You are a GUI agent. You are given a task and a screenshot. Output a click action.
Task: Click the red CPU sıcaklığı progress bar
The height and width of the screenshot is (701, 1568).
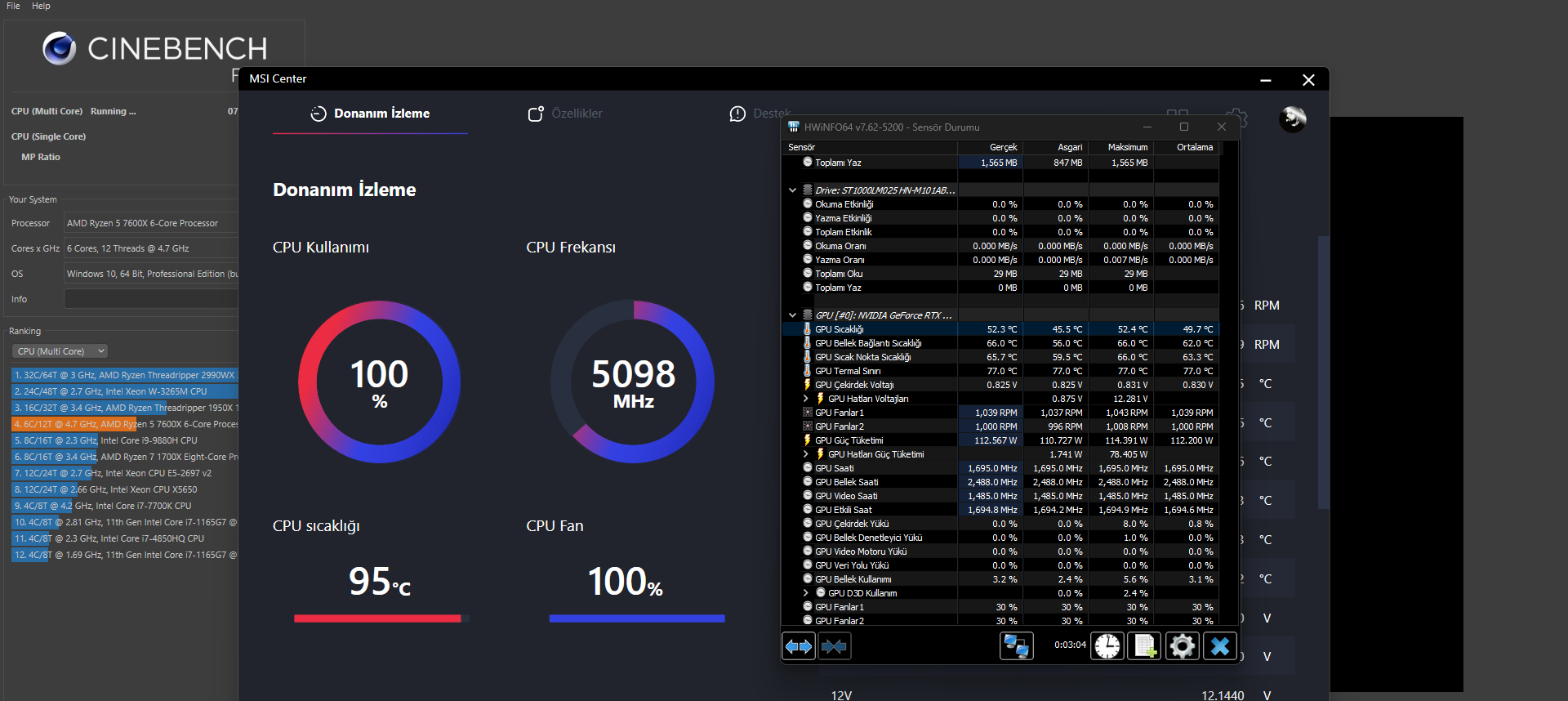(381, 618)
